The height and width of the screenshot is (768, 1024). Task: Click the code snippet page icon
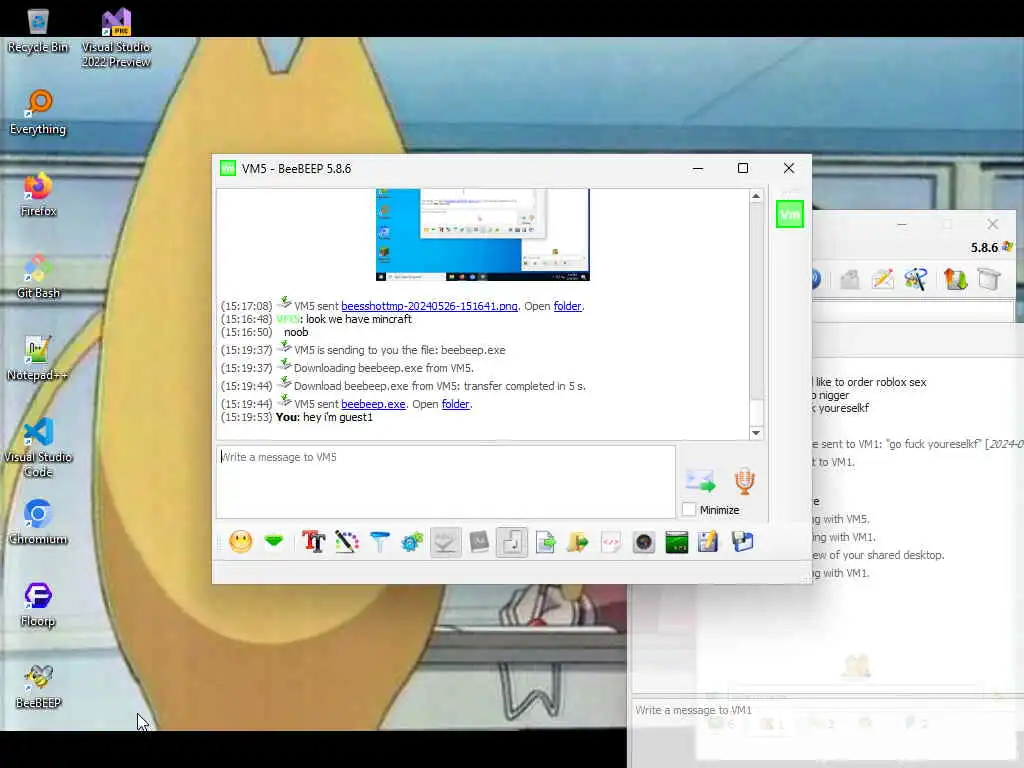[x=611, y=542]
